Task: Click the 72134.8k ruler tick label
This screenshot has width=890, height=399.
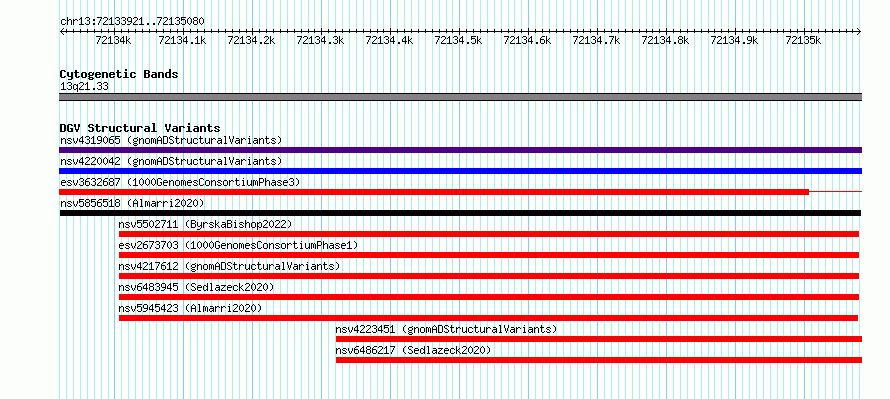Action: click(665, 40)
